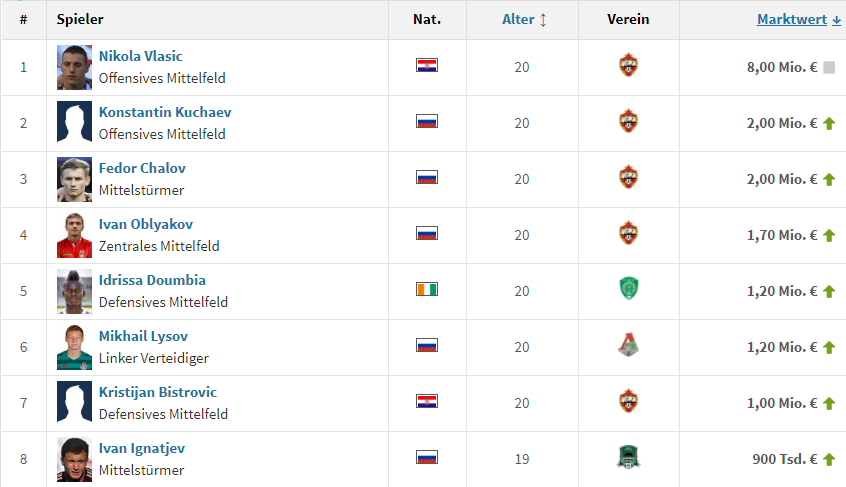This screenshot has height=487, width=846.
Task: Click the Akhmat Grozny crest in Idrissa Doumbia row
Action: pos(628,288)
